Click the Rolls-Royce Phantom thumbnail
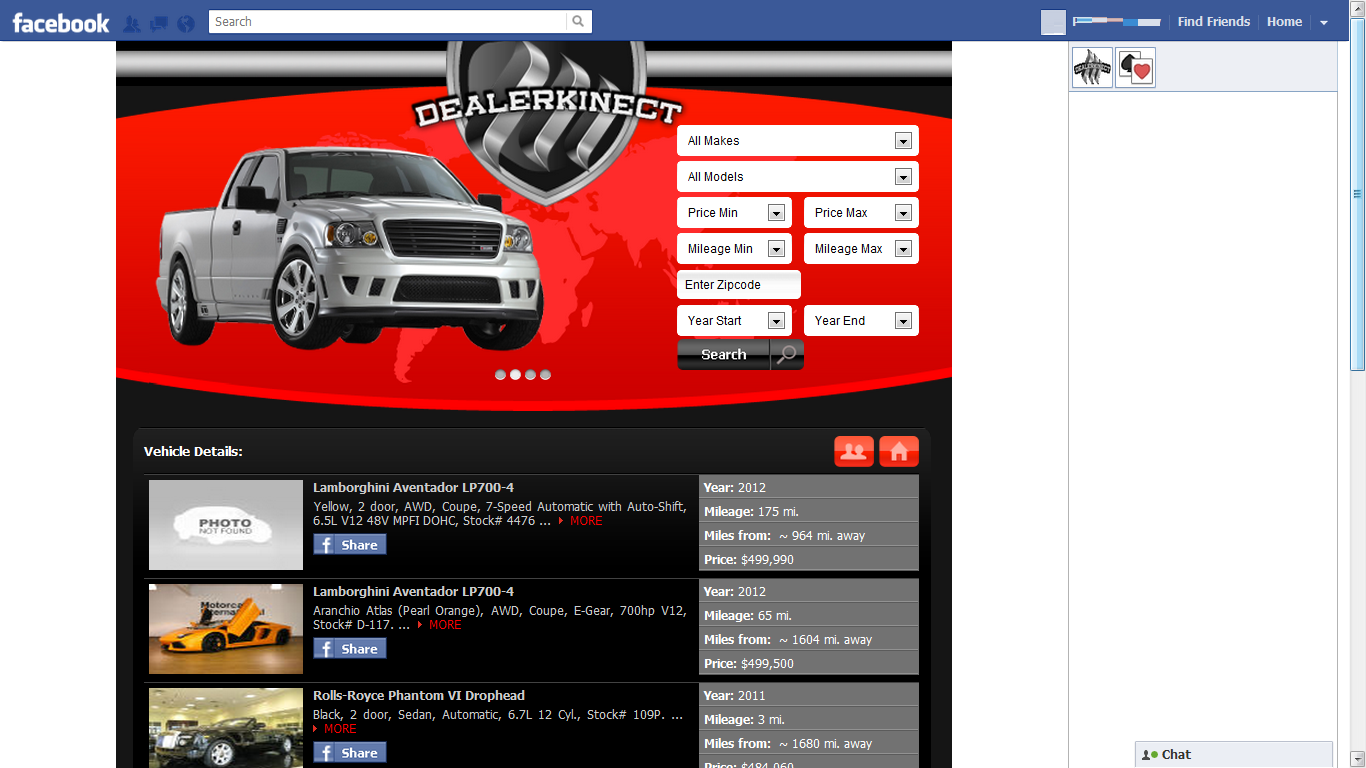 point(226,728)
